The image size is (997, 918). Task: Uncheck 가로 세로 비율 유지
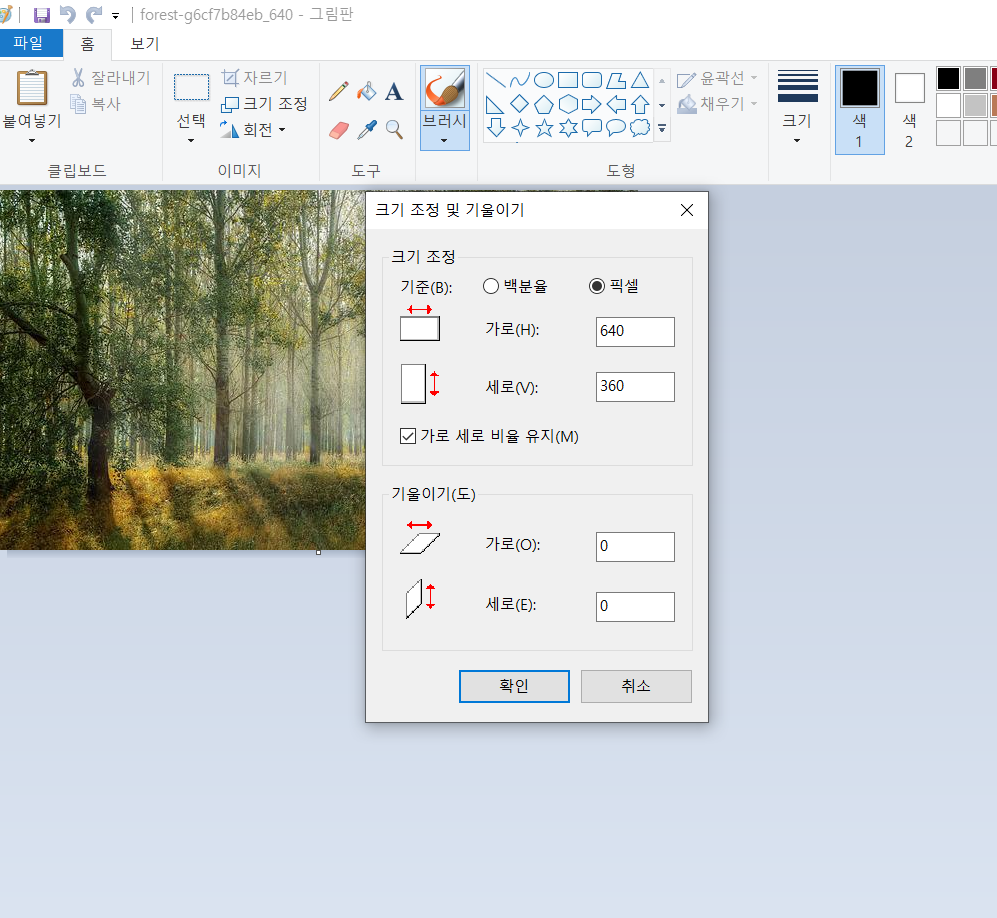[x=408, y=435]
